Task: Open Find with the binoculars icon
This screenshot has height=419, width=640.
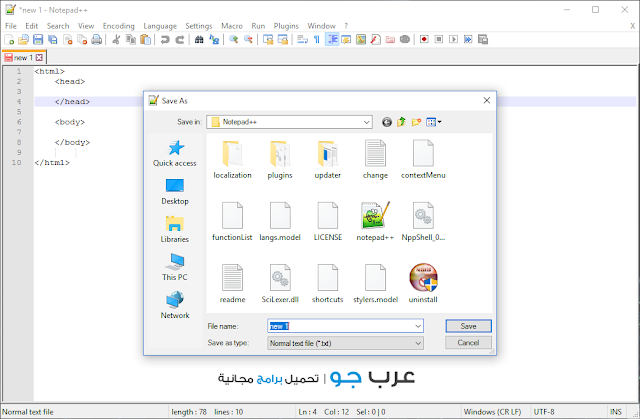Action: click(x=199, y=40)
